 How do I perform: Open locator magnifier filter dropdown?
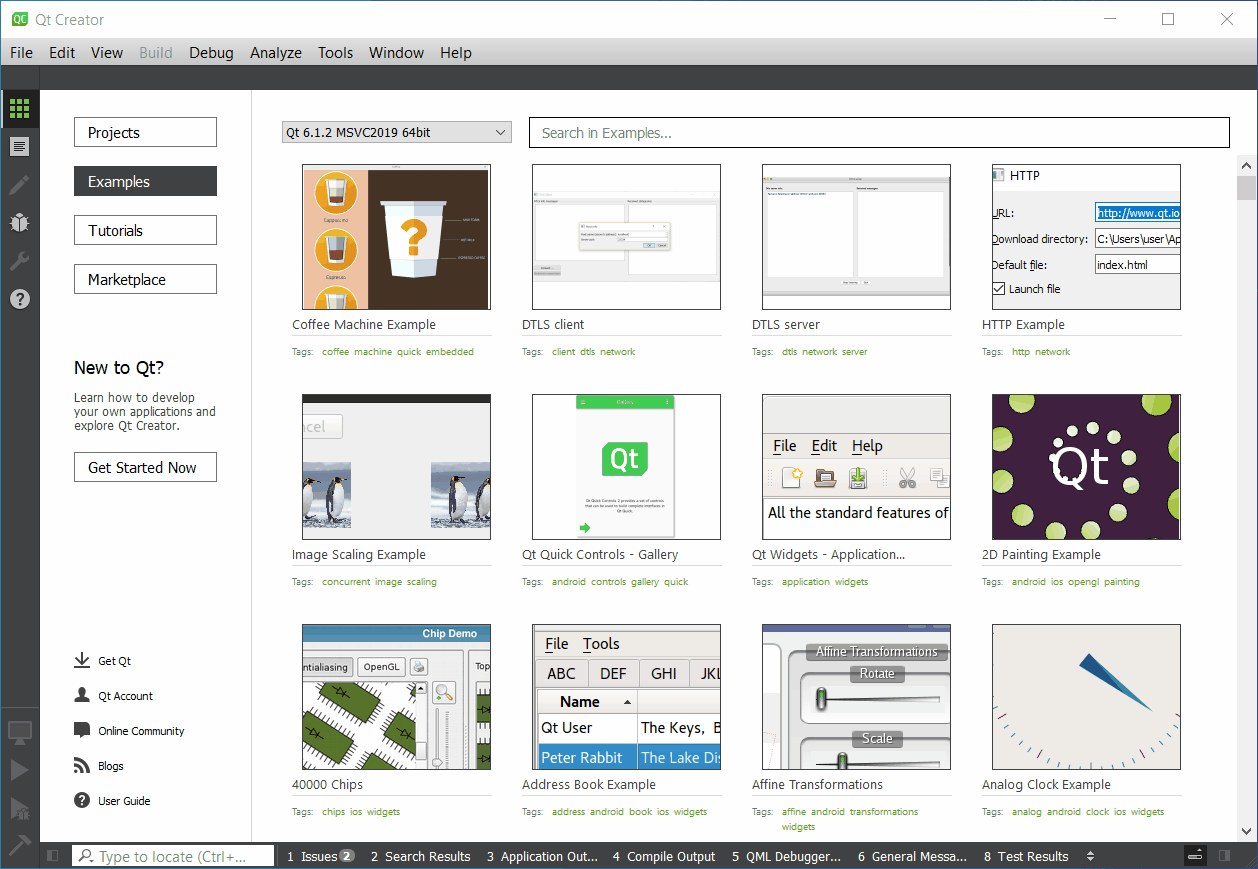tap(86, 856)
